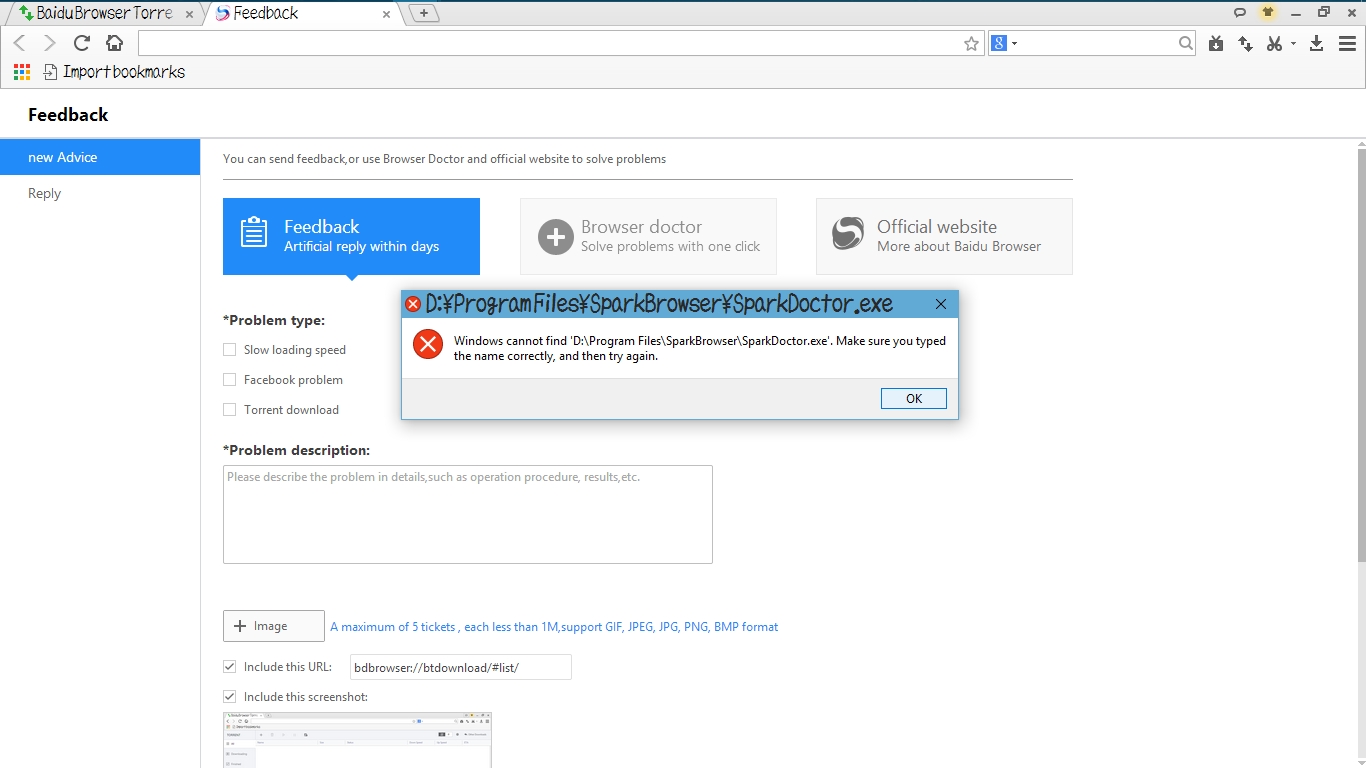Check Torrent download option
1366x768 pixels.
click(x=230, y=410)
